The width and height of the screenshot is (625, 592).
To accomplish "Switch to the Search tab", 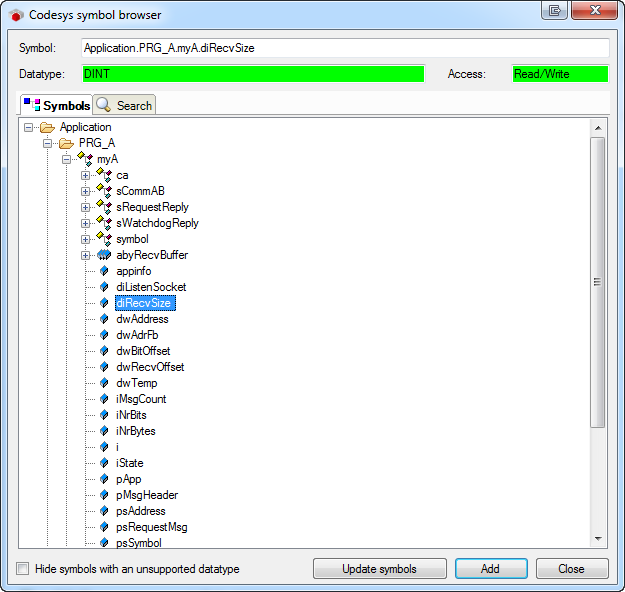I will point(124,106).
